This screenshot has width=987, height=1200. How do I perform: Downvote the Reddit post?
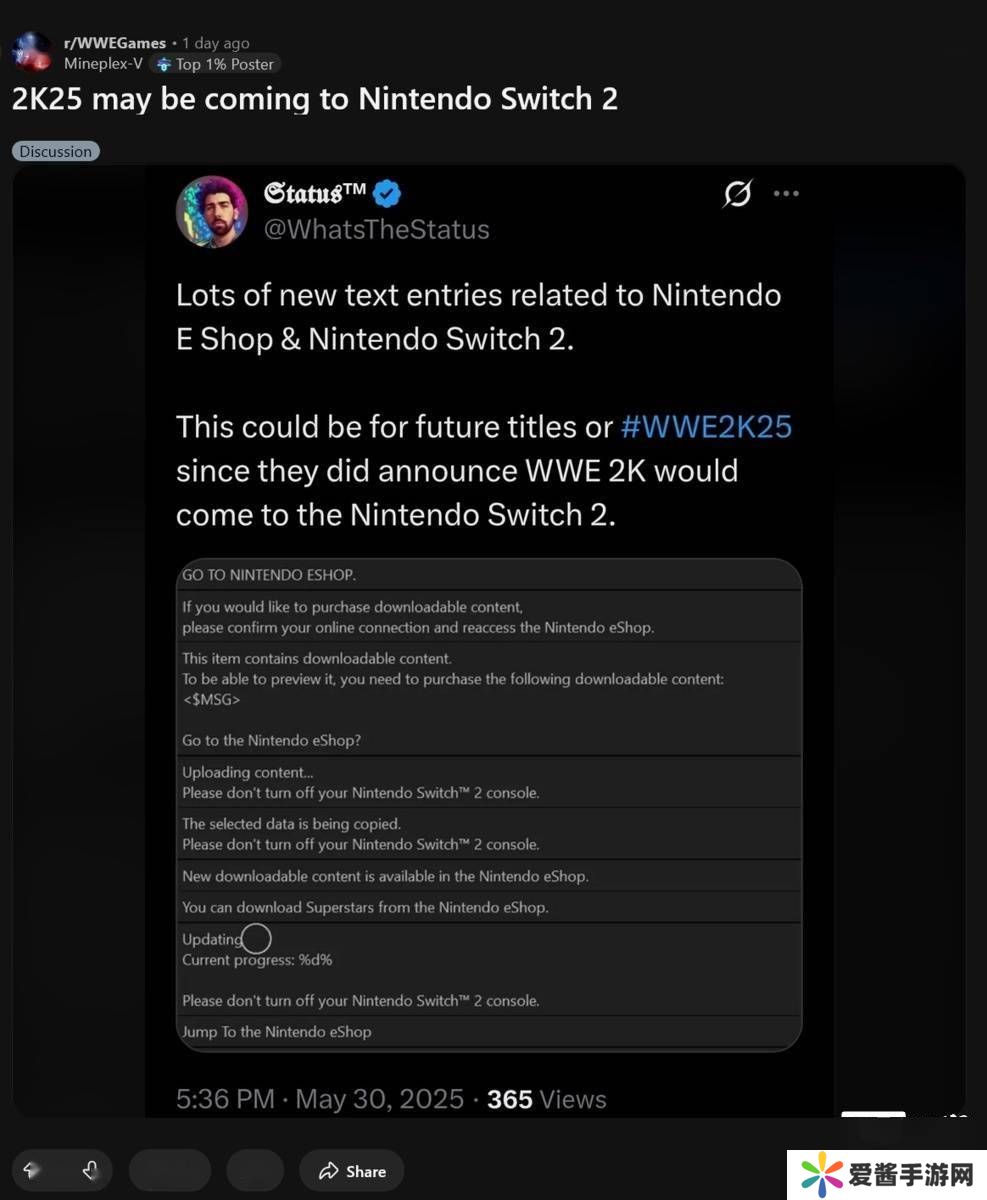(90, 1171)
